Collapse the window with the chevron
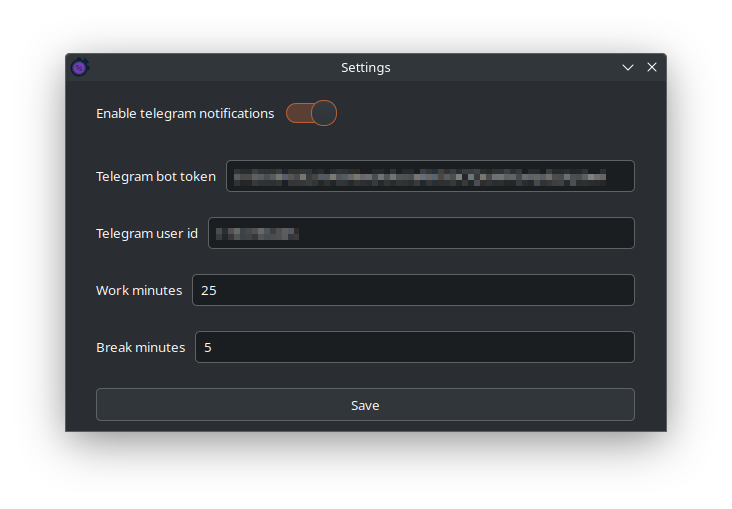The image size is (732, 509). pos(628,67)
